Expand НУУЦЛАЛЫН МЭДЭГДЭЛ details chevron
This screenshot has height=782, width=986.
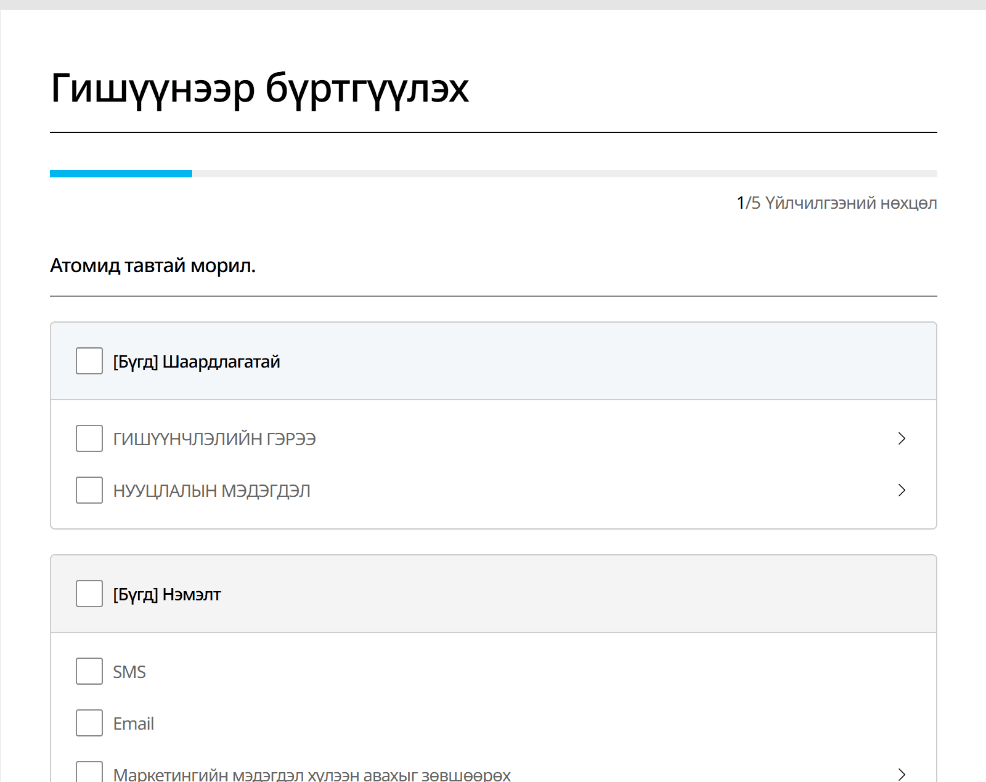902,490
